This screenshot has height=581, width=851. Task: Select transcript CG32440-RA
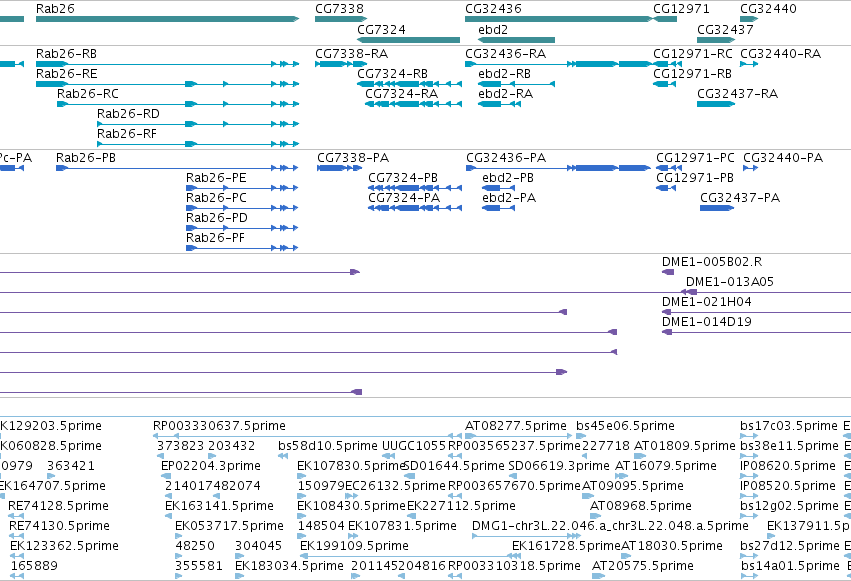tap(780, 54)
